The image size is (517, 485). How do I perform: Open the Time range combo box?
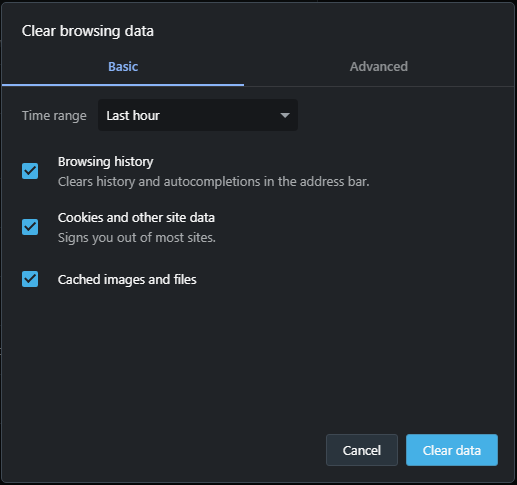198,115
